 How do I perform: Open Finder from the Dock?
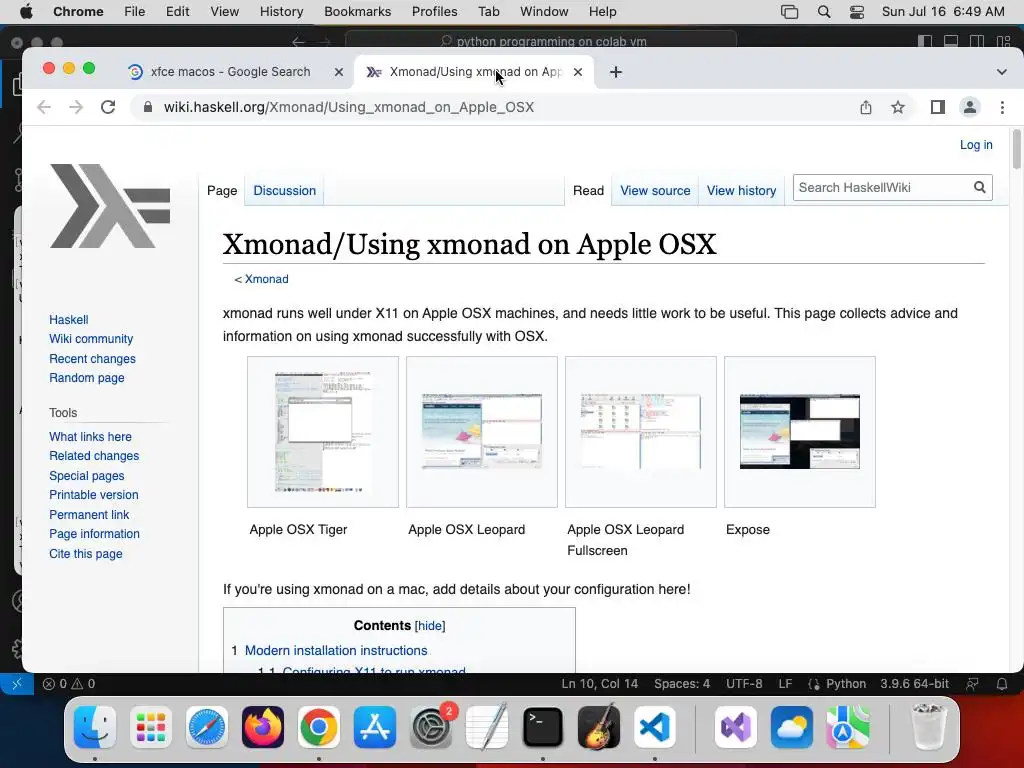pos(95,727)
